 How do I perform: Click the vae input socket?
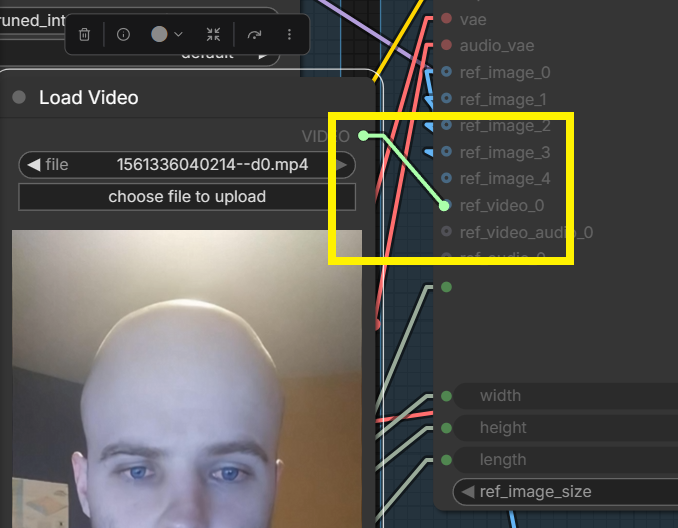(x=446, y=19)
